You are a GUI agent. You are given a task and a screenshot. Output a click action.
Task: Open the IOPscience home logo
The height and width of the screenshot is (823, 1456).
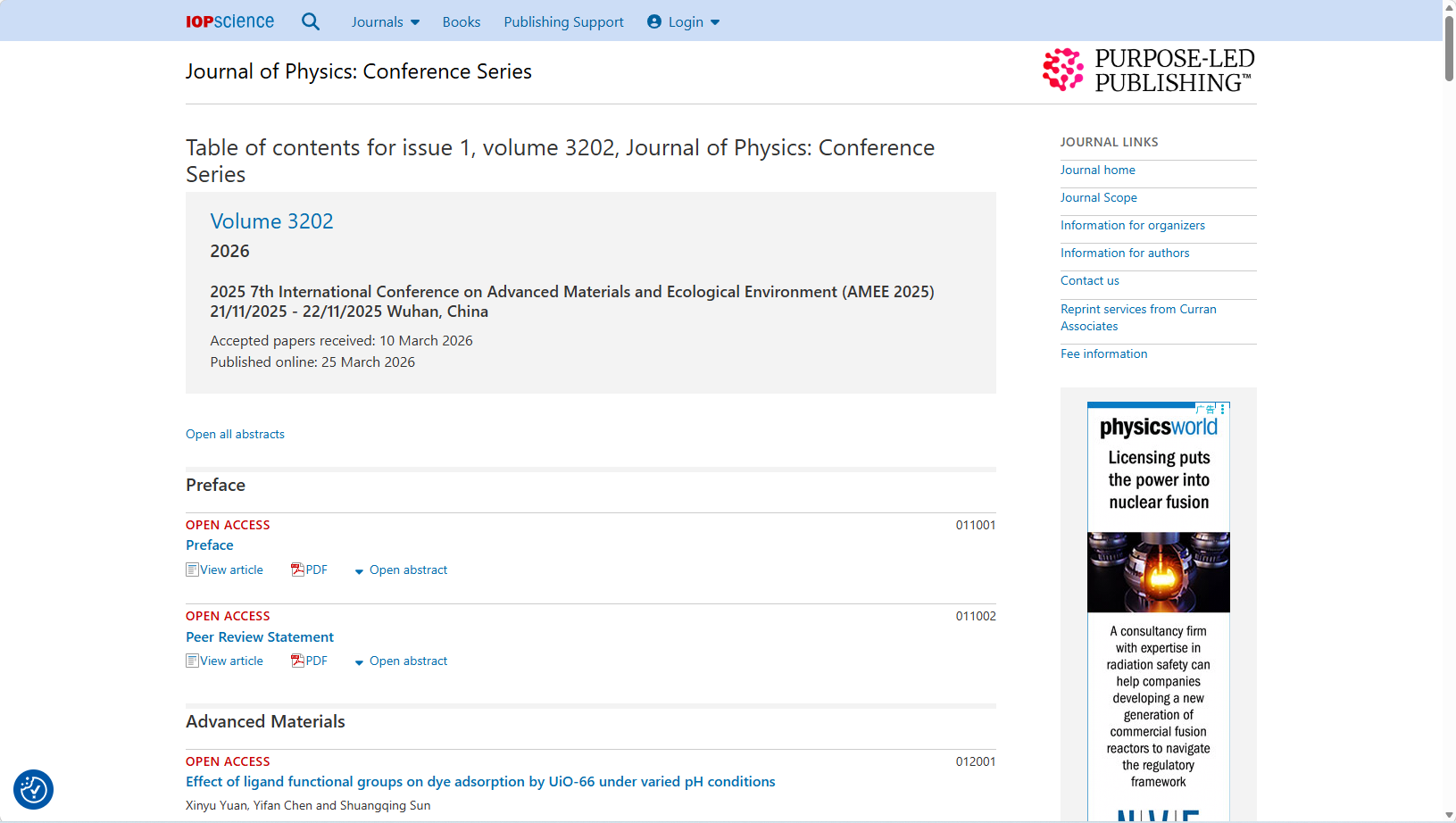229,21
